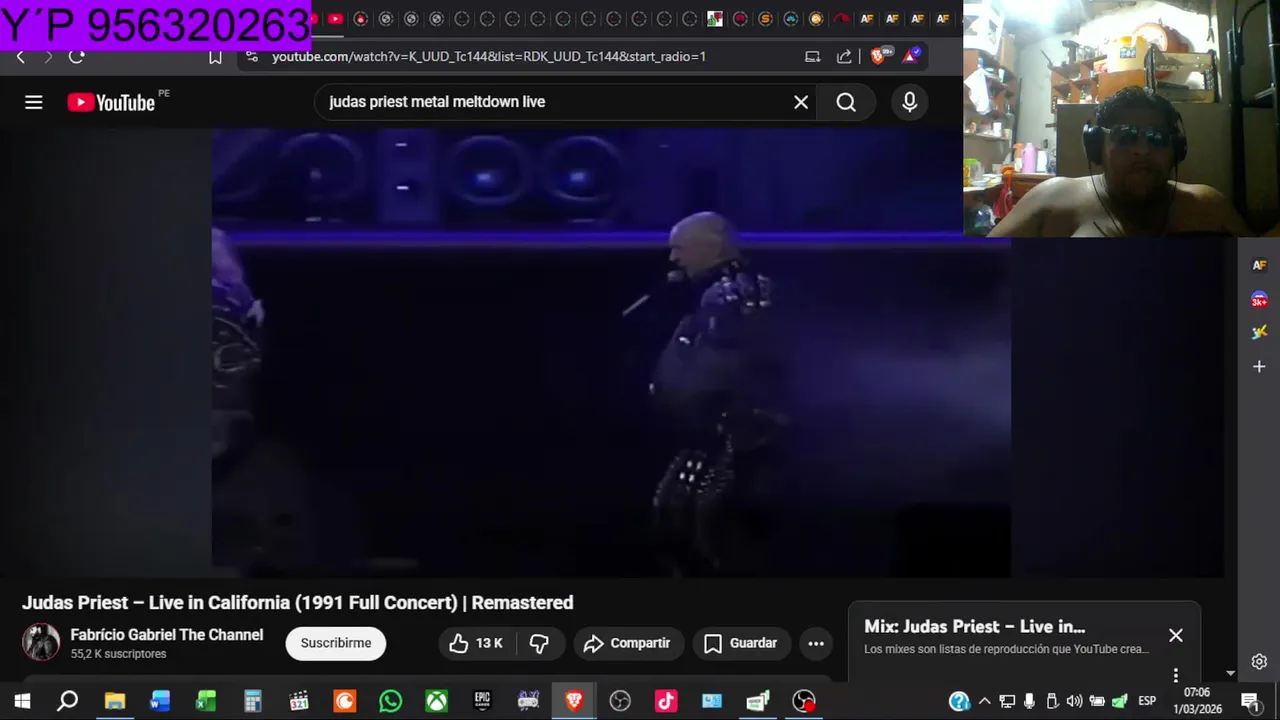Screen dimensions: 1280x720
Task: Open the yellow-green sidebar panel icon
Action: (x=1259, y=332)
